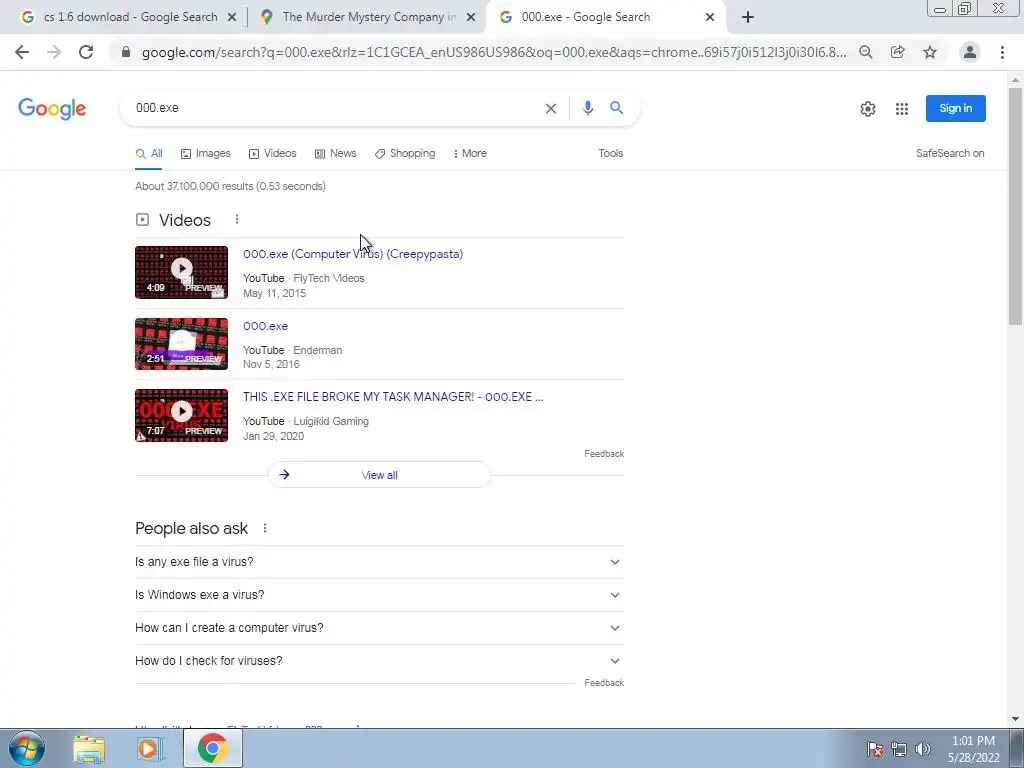The height and width of the screenshot is (768, 1024).
Task: Expand 'Is Windows exe a virus?'
Action: tap(379, 595)
